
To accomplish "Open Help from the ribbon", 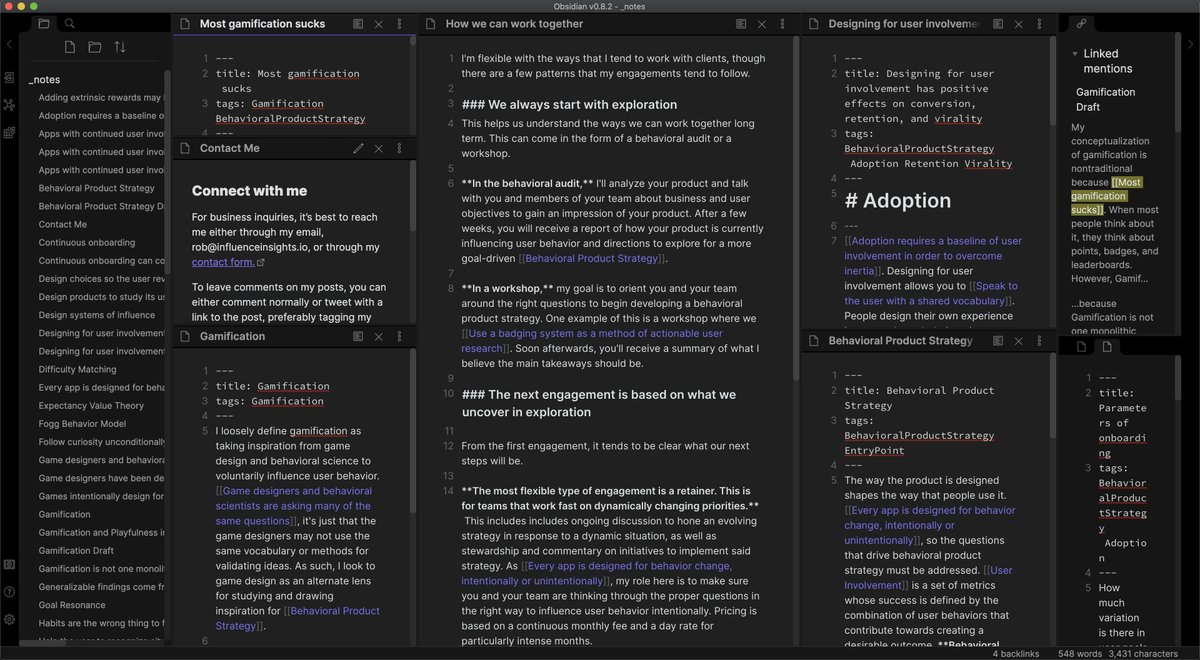I will (x=9, y=592).
